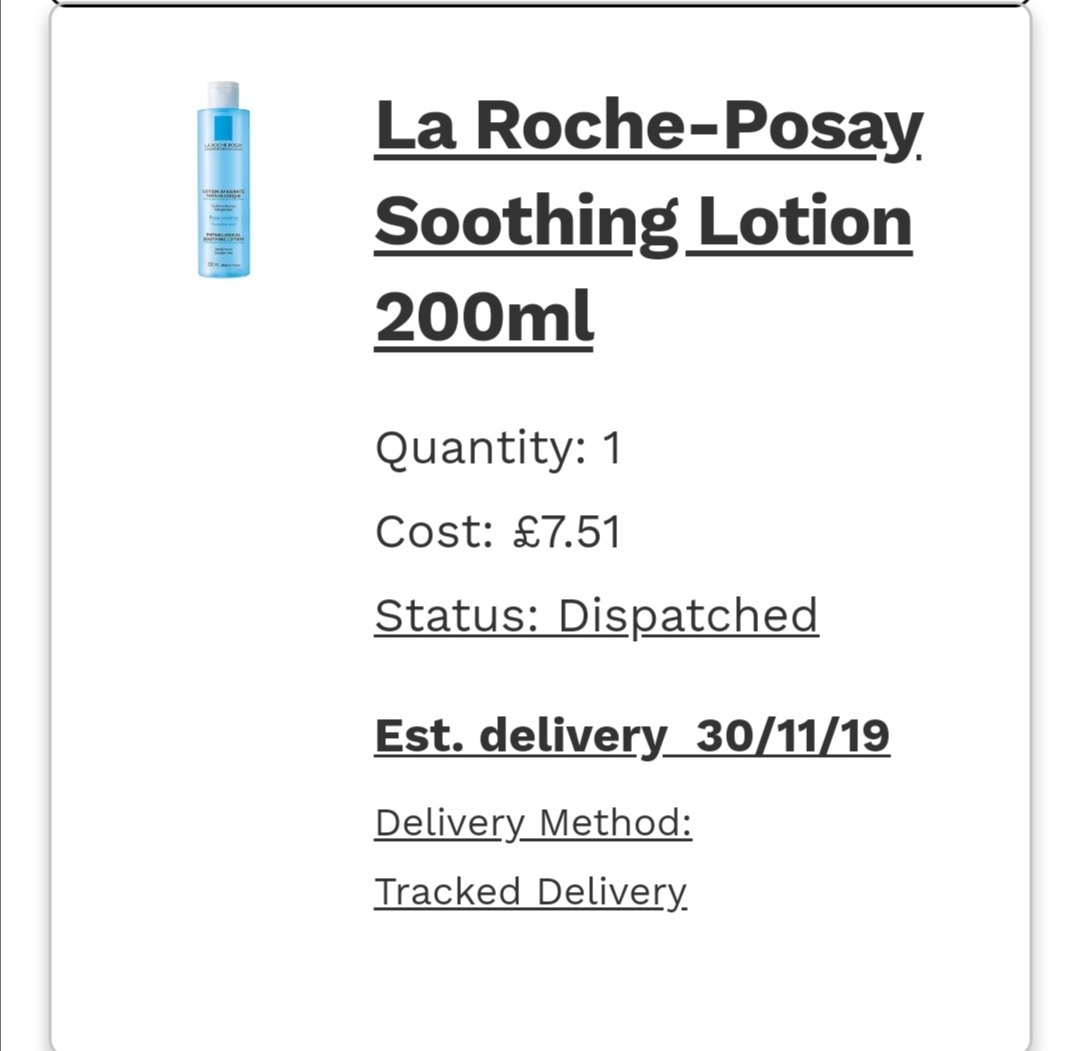
Task: Click the word "Delivery" in "Delivery Method:"
Action: (449, 824)
